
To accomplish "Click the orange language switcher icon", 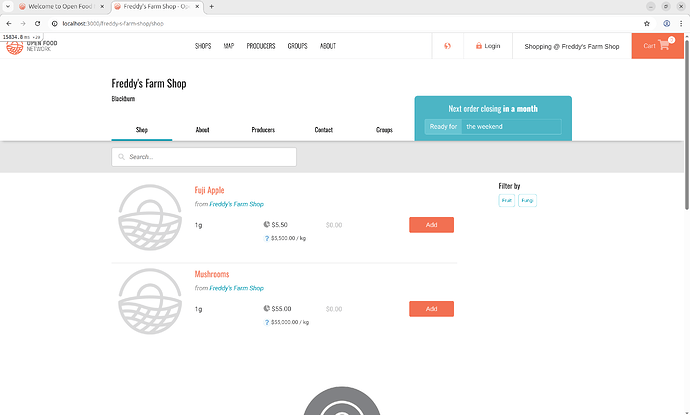I will click(447, 46).
